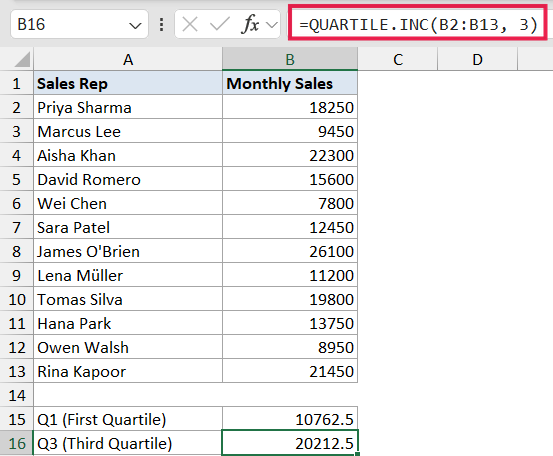Select row 14 header
Screen dimensions: 553x456
pos(17,395)
